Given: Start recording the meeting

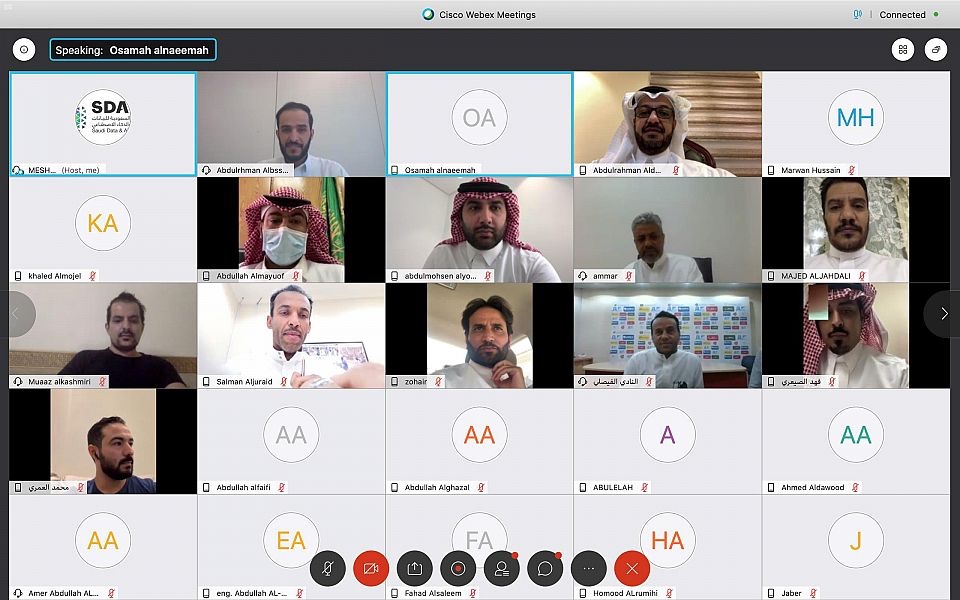Looking at the screenshot, I should pos(458,568).
